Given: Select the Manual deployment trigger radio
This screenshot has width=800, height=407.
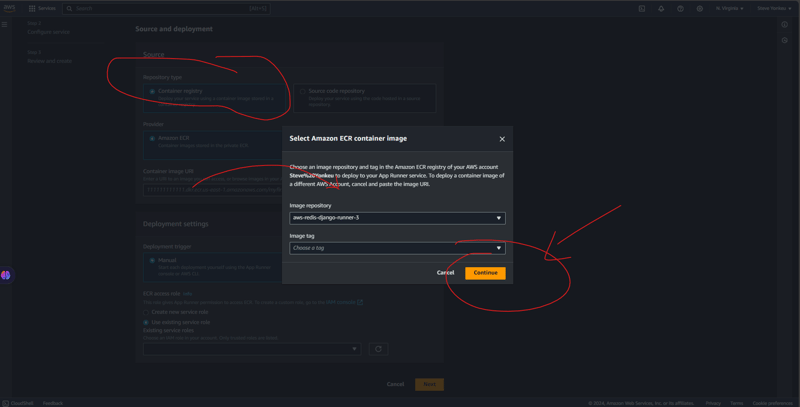Looking at the screenshot, I should (x=152, y=261).
